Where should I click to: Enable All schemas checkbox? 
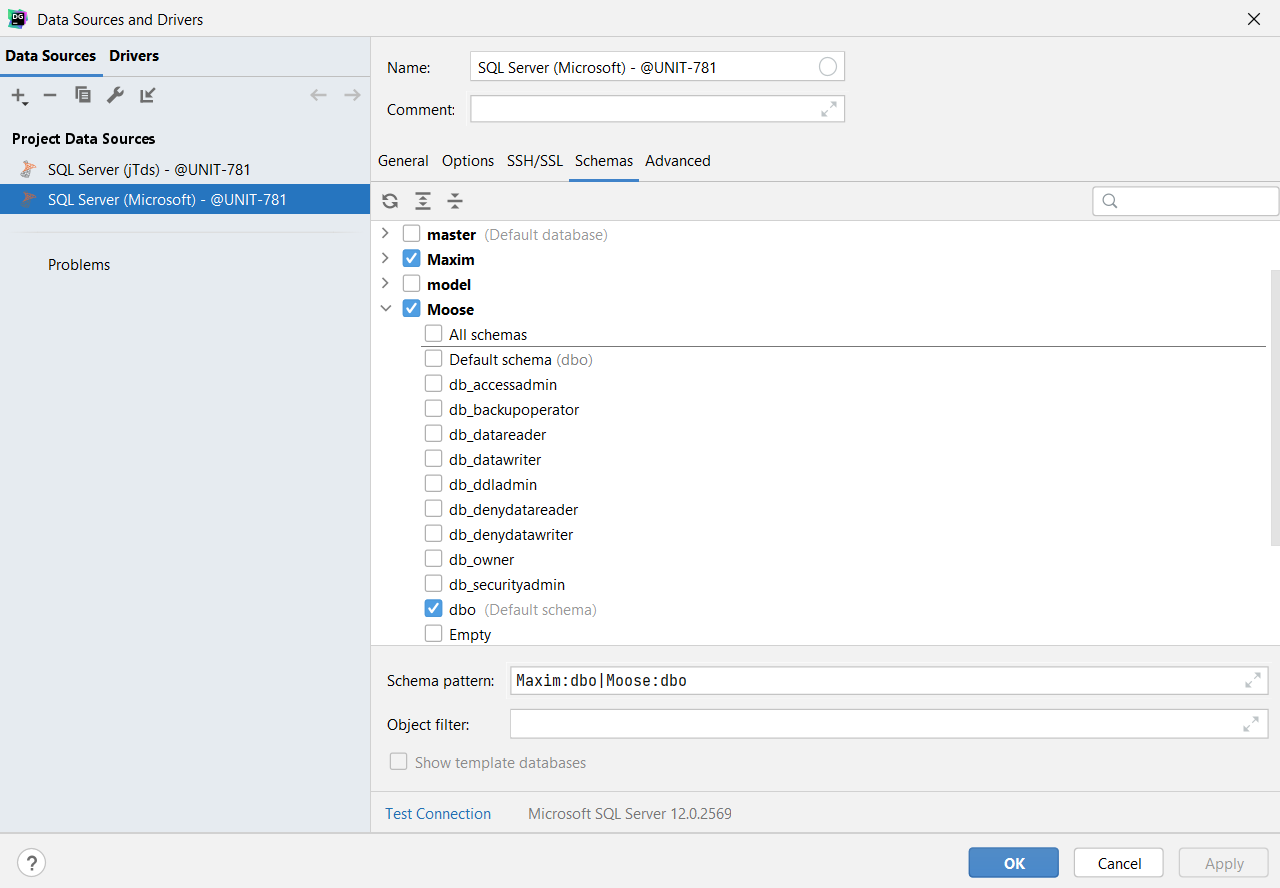click(x=433, y=334)
